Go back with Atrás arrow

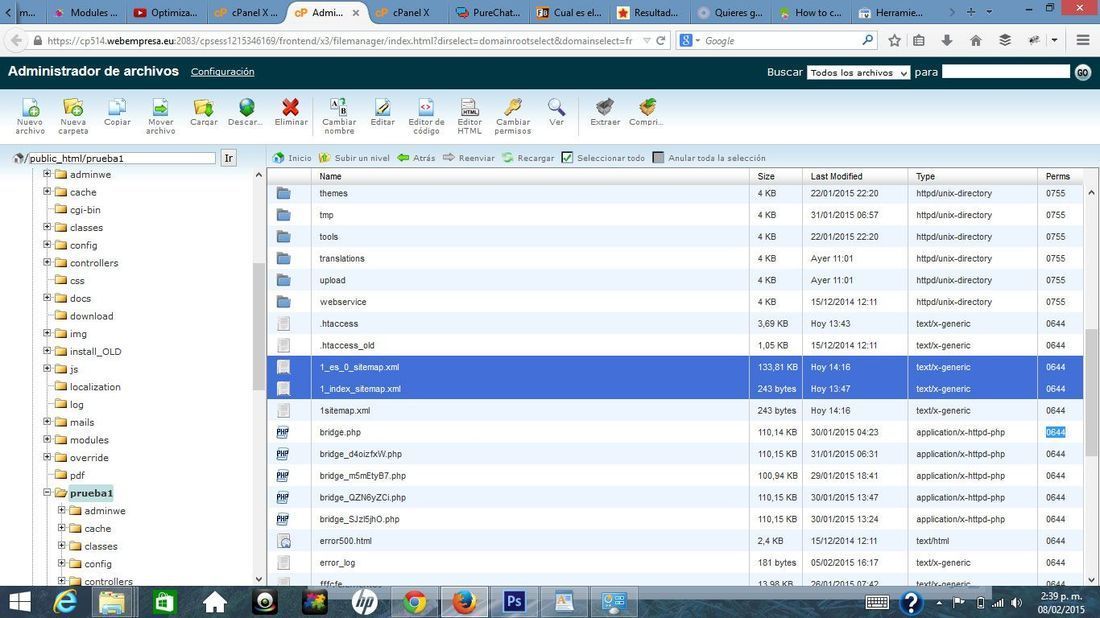pos(416,158)
